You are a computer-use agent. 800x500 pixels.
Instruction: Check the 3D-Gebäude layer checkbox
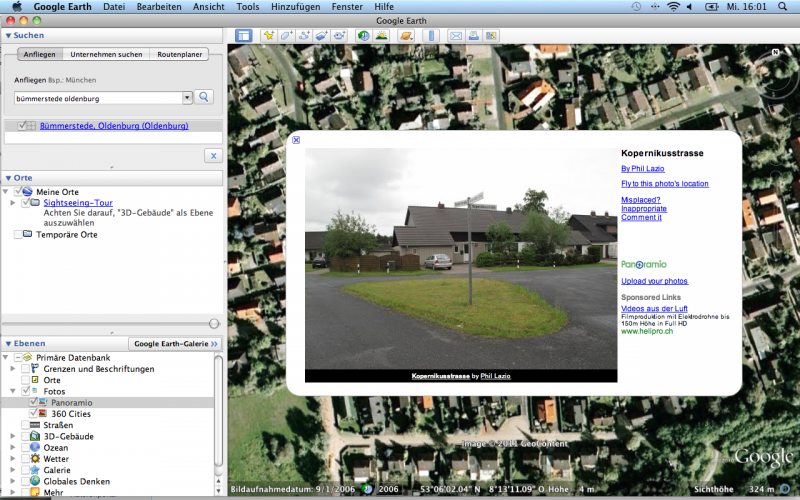pos(24,436)
